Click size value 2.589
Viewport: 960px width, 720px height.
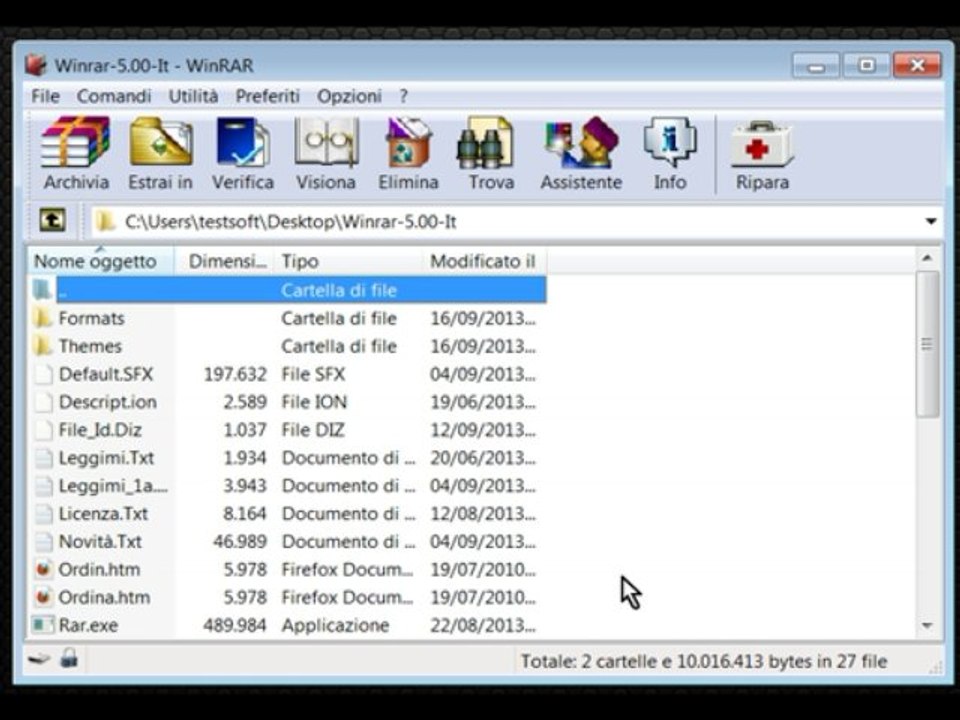(244, 402)
